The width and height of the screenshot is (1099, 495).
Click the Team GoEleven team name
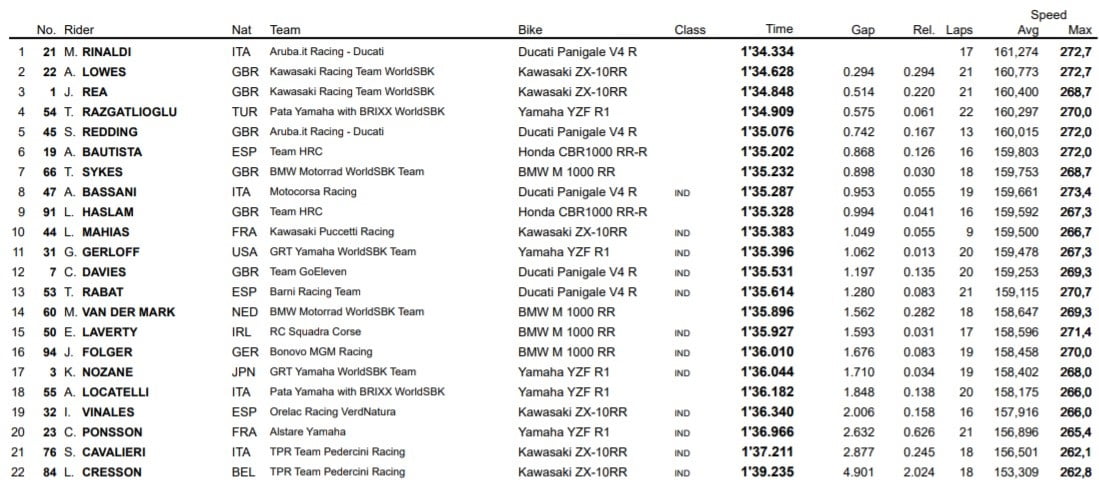coord(304,271)
